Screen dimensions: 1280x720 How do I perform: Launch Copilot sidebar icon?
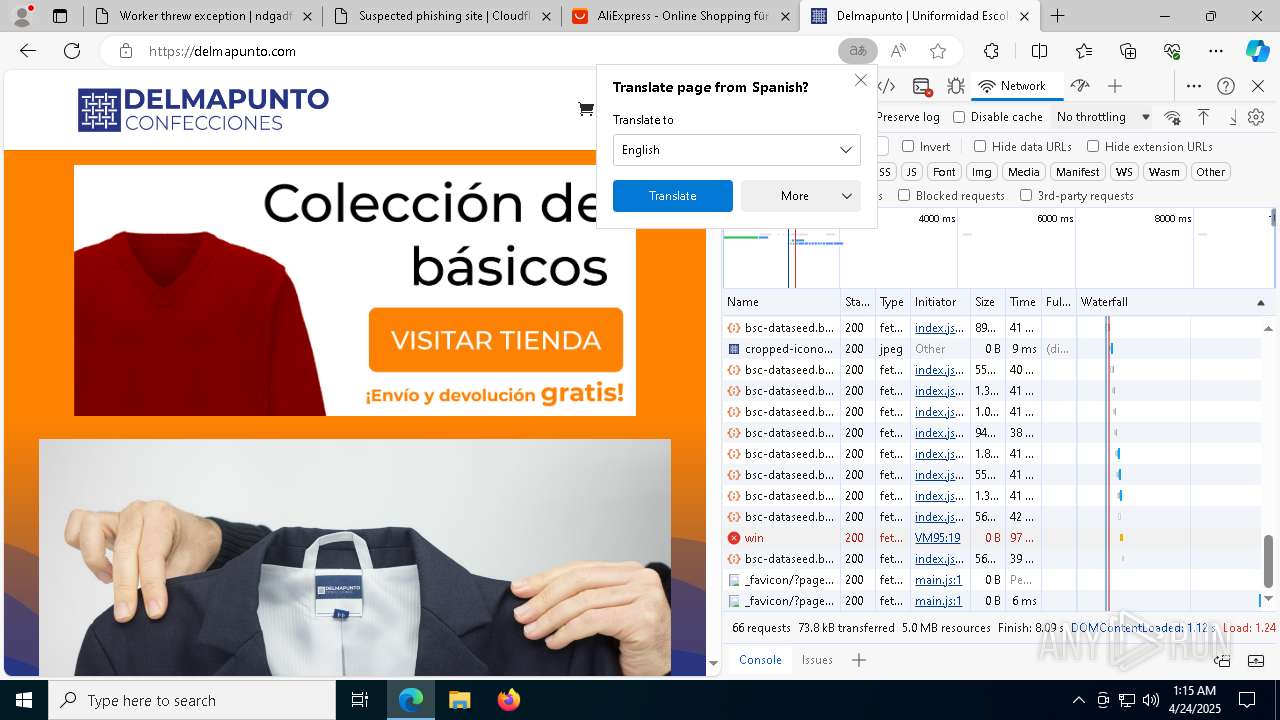coord(1257,51)
